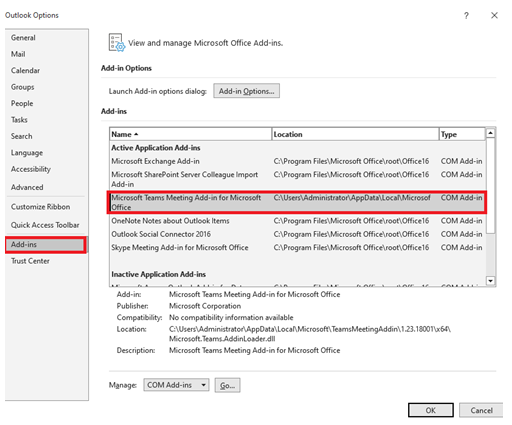This screenshot has height=425, width=512.
Task: Select Microsoft SharePoint Server Colleague Import Add-in
Action: pyautogui.click(x=297, y=179)
